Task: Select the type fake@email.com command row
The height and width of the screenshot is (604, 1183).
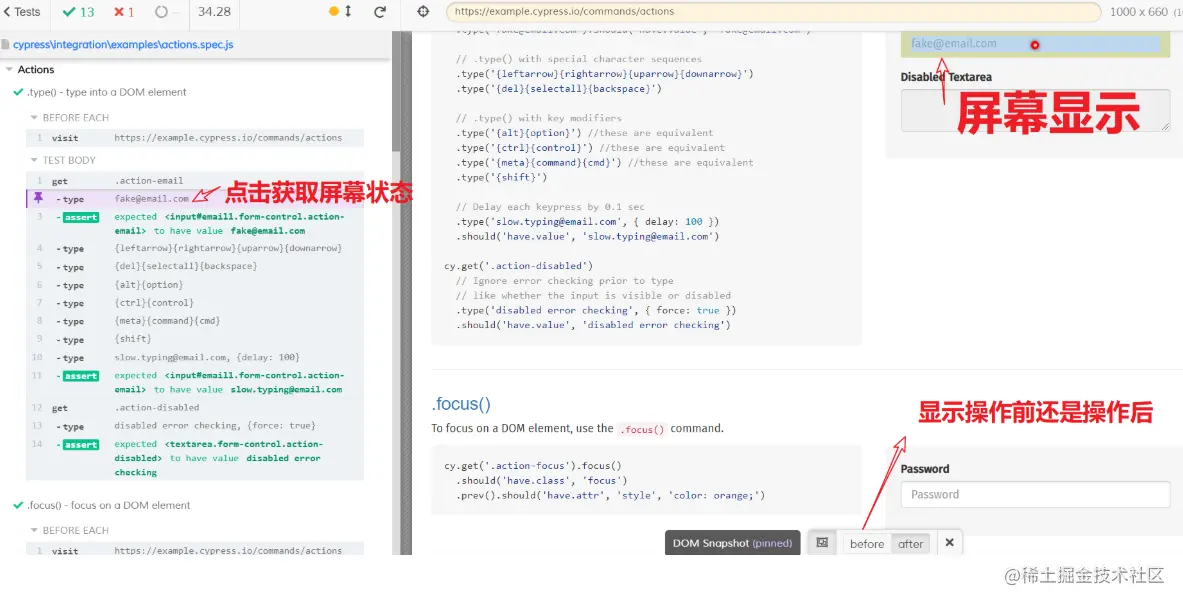Action: [195, 199]
